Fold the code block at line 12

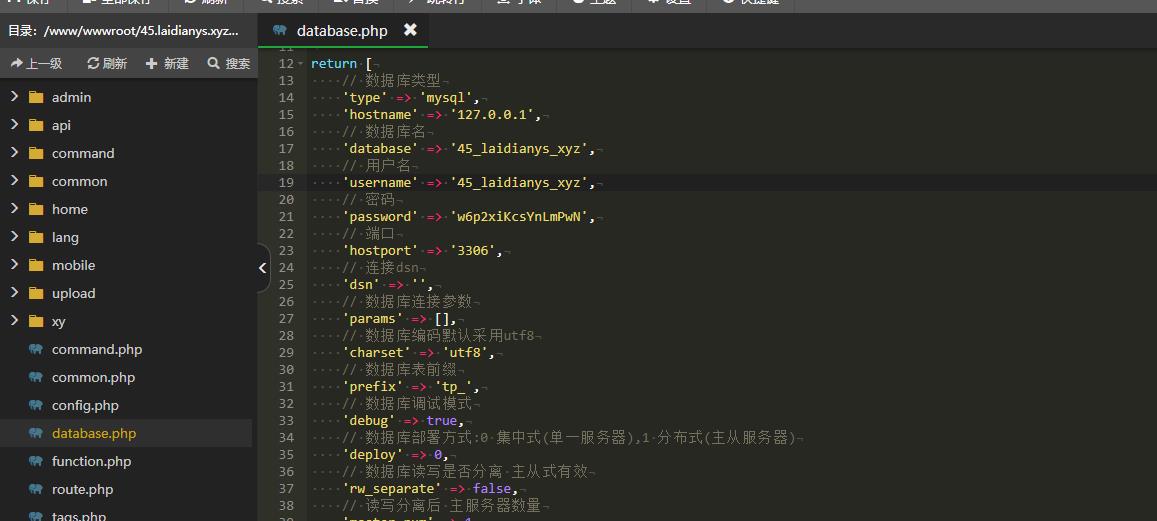click(x=300, y=64)
